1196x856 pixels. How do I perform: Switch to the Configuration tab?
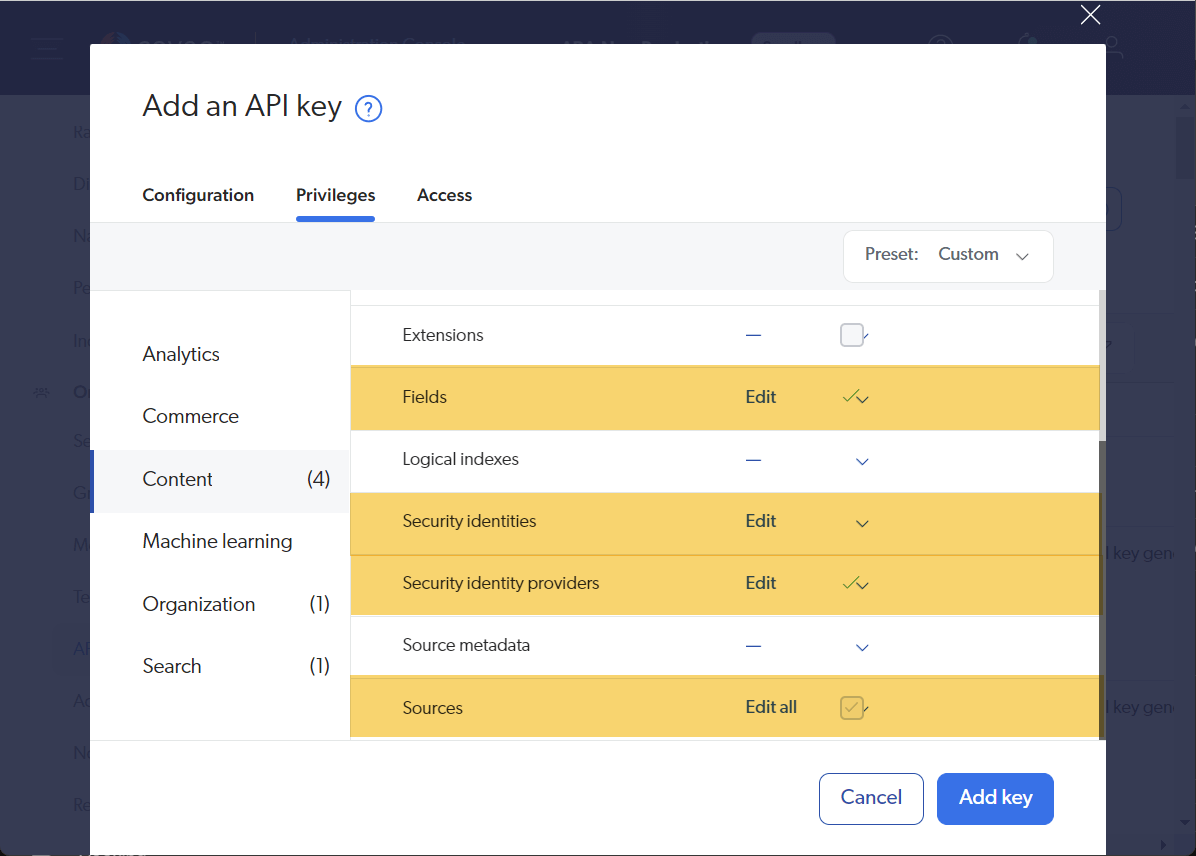(x=198, y=196)
